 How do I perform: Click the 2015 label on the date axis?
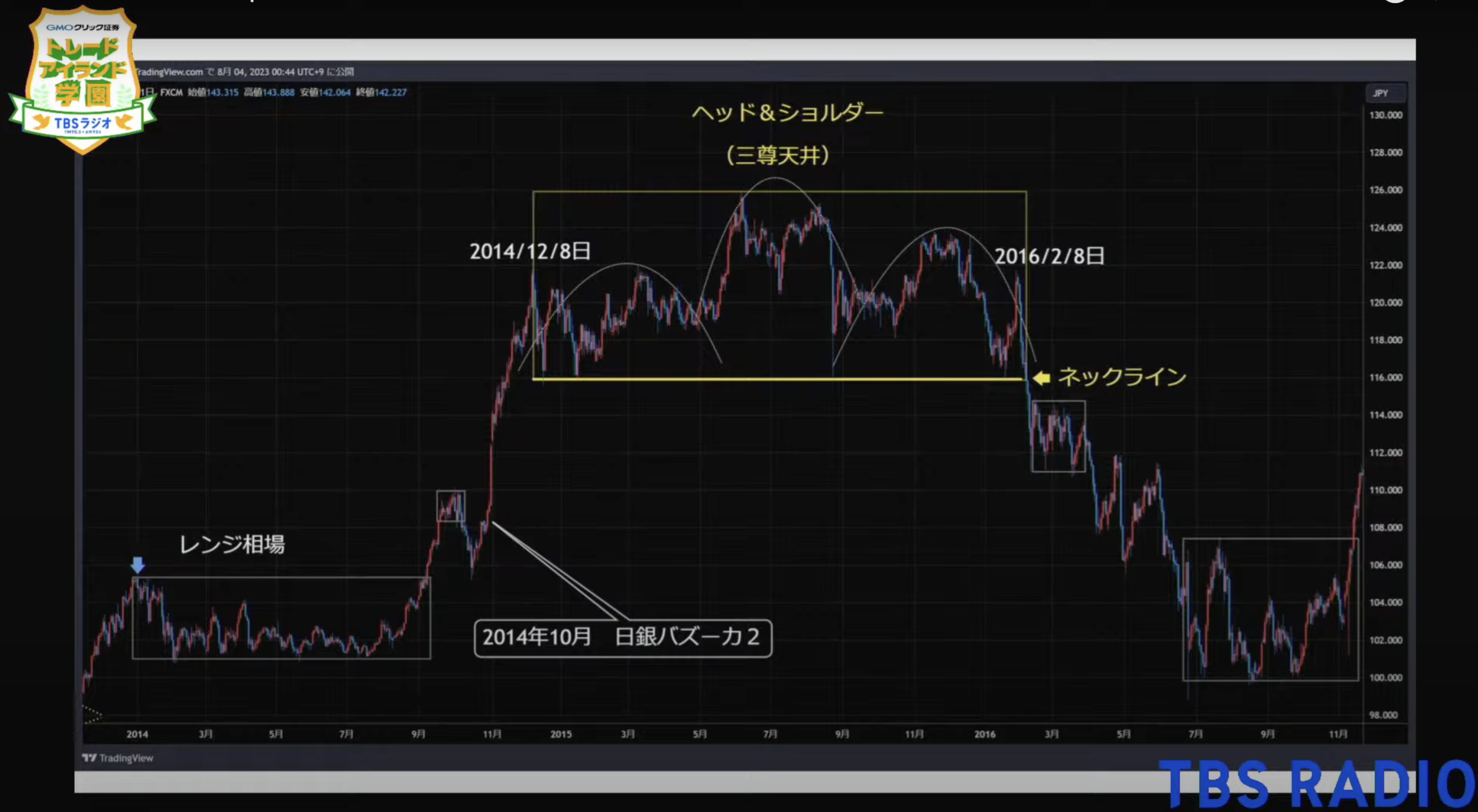pos(560,733)
